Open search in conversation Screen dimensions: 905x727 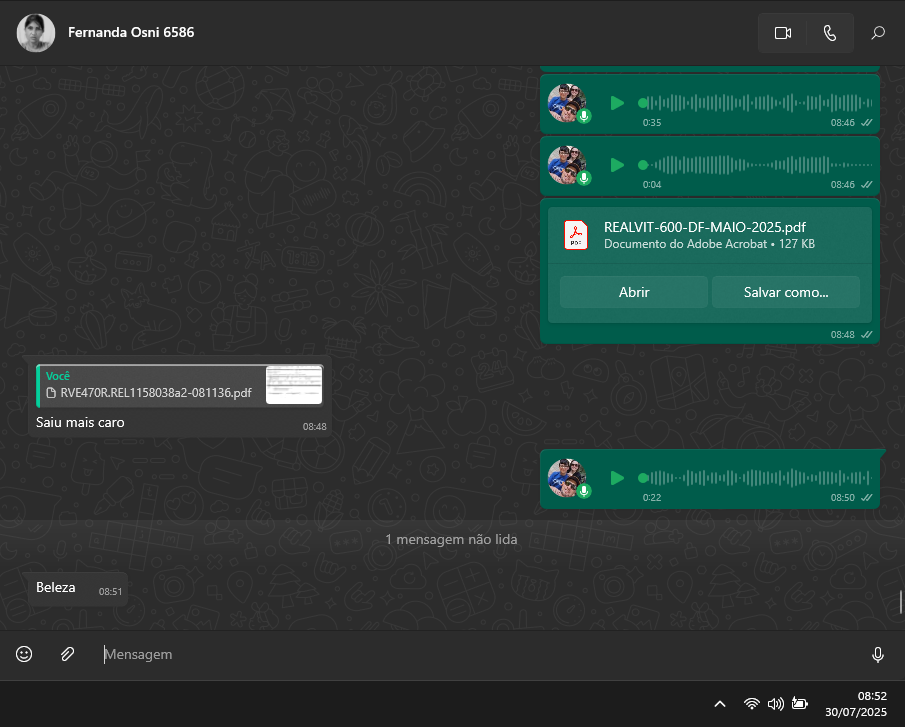tap(878, 33)
